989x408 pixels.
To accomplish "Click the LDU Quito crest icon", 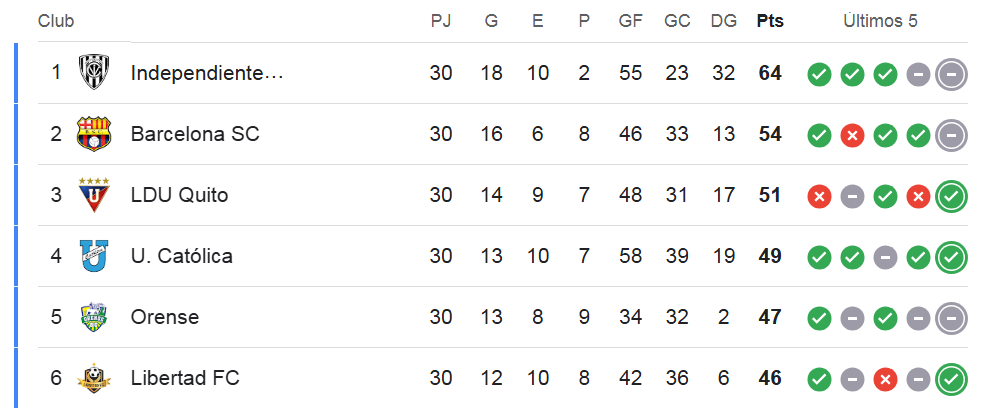I will coord(94,195).
